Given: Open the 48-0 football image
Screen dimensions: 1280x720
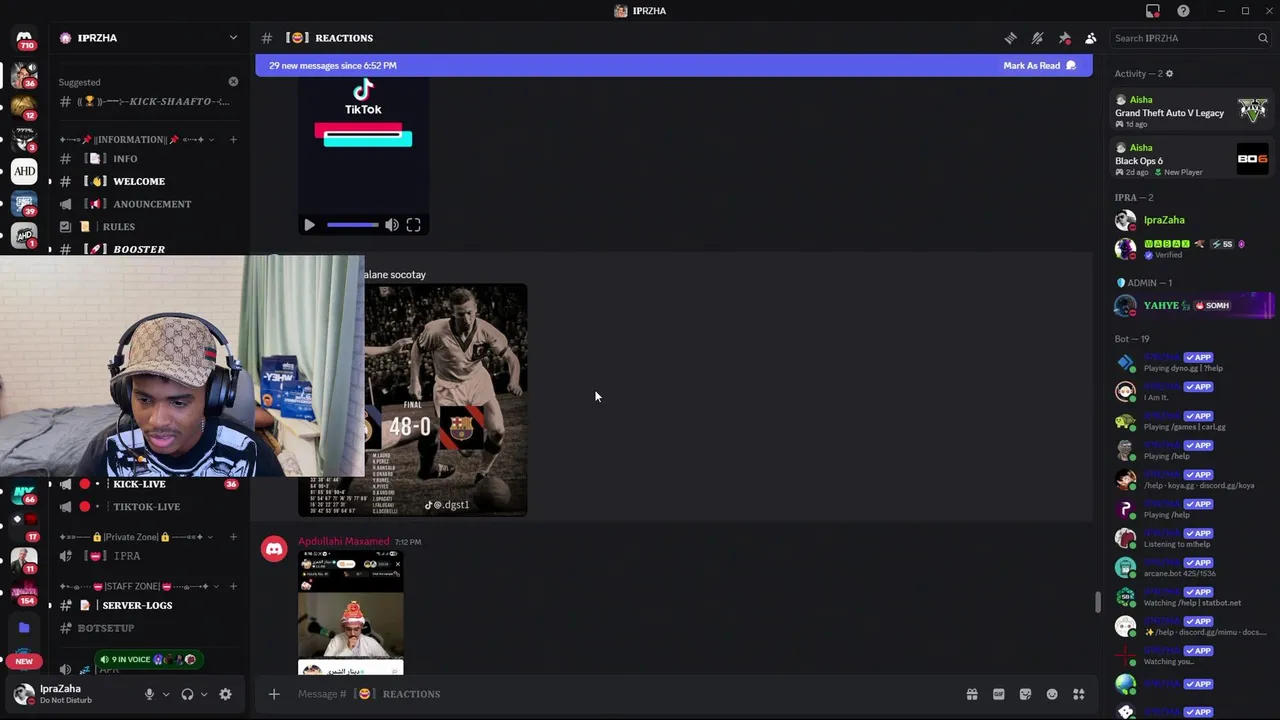Looking at the screenshot, I should point(445,400).
